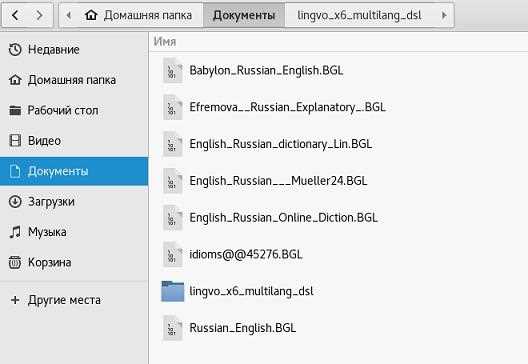Click the English_Russian_Online_Diction.BGL file icon

(173, 218)
